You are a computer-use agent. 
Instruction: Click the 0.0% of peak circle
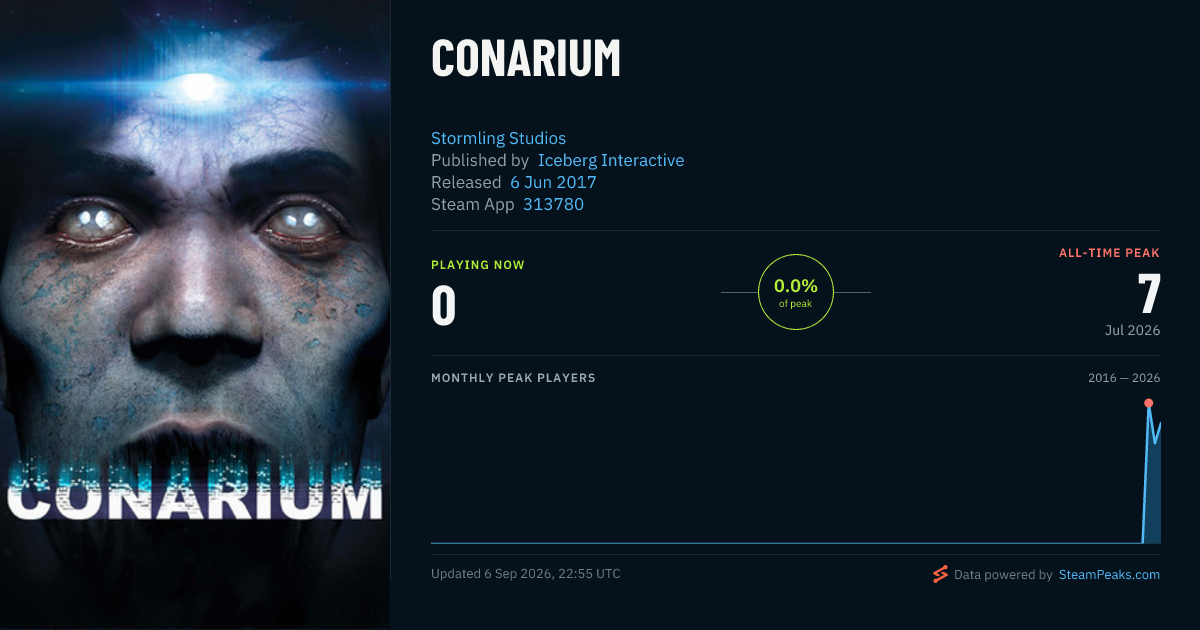(x=796, y=292)
